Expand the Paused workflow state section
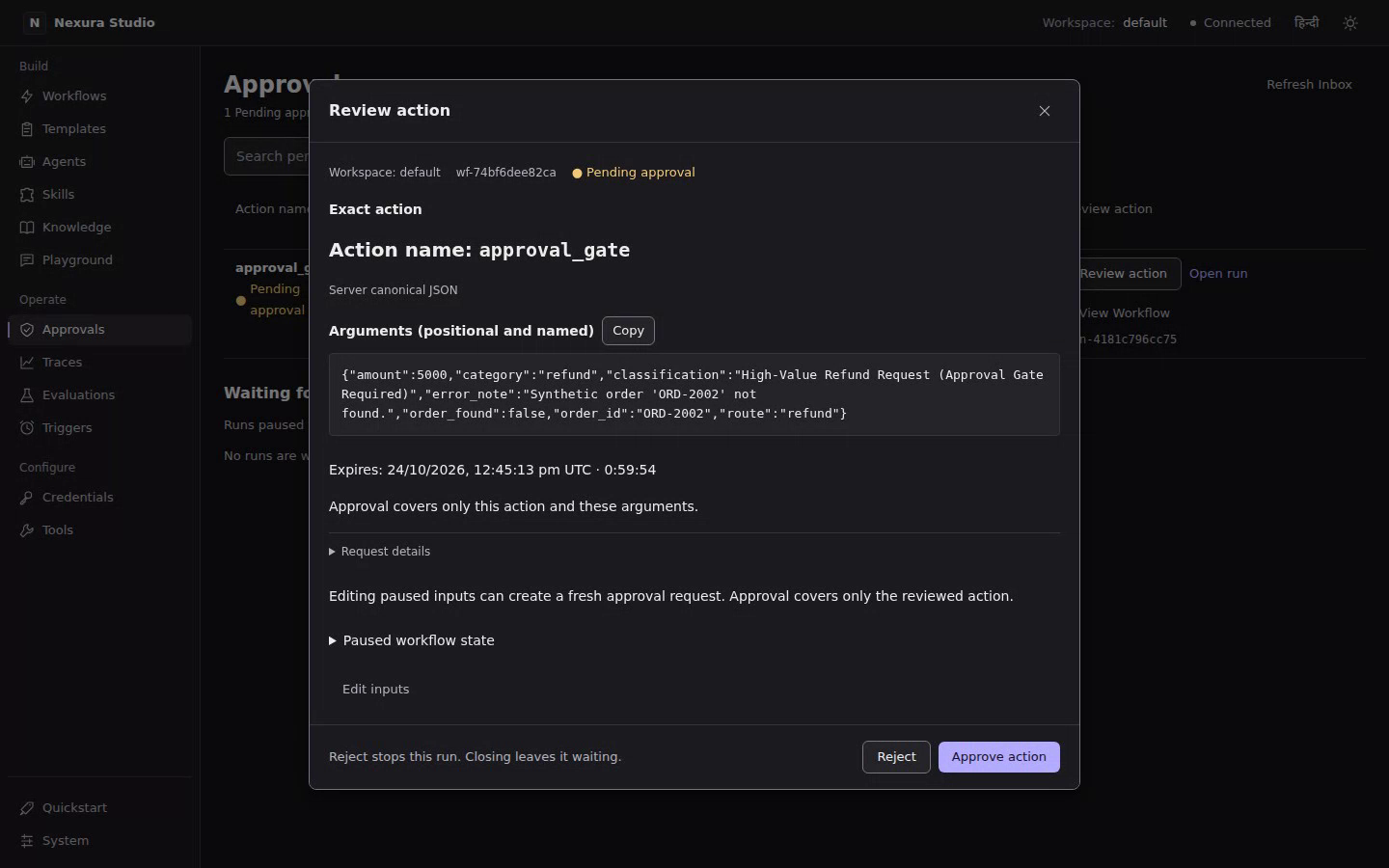The height and width of the screenshot is (868, 1389). pyautogui.click(x=412, y=640)
